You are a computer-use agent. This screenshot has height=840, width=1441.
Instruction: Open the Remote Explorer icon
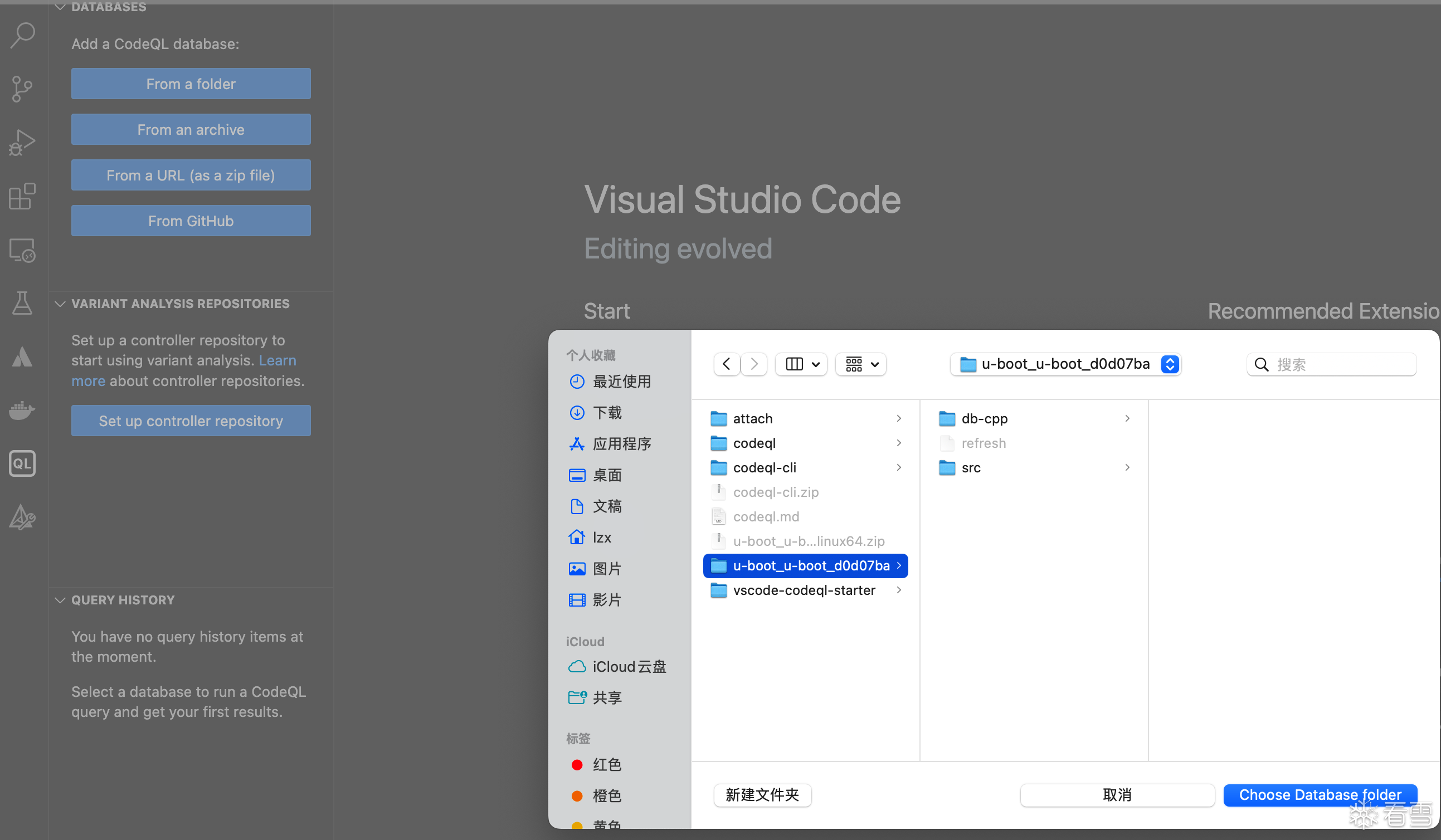pyautogui.click(x=22, y=250)
